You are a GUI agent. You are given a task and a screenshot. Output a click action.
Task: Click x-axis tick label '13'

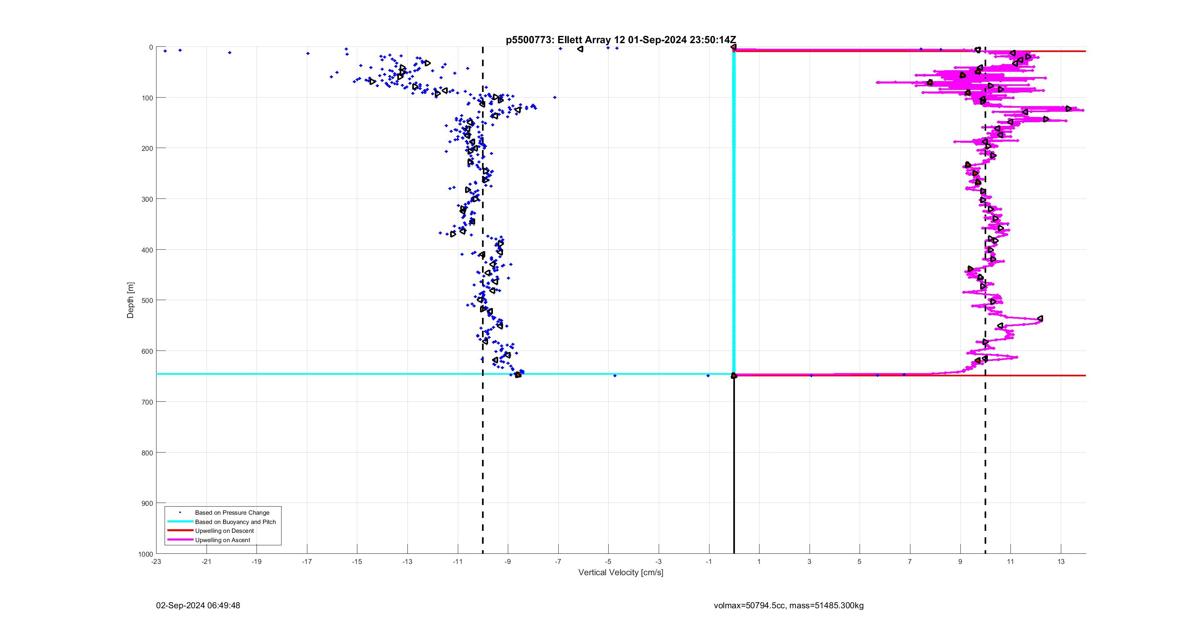[1060, 562]
